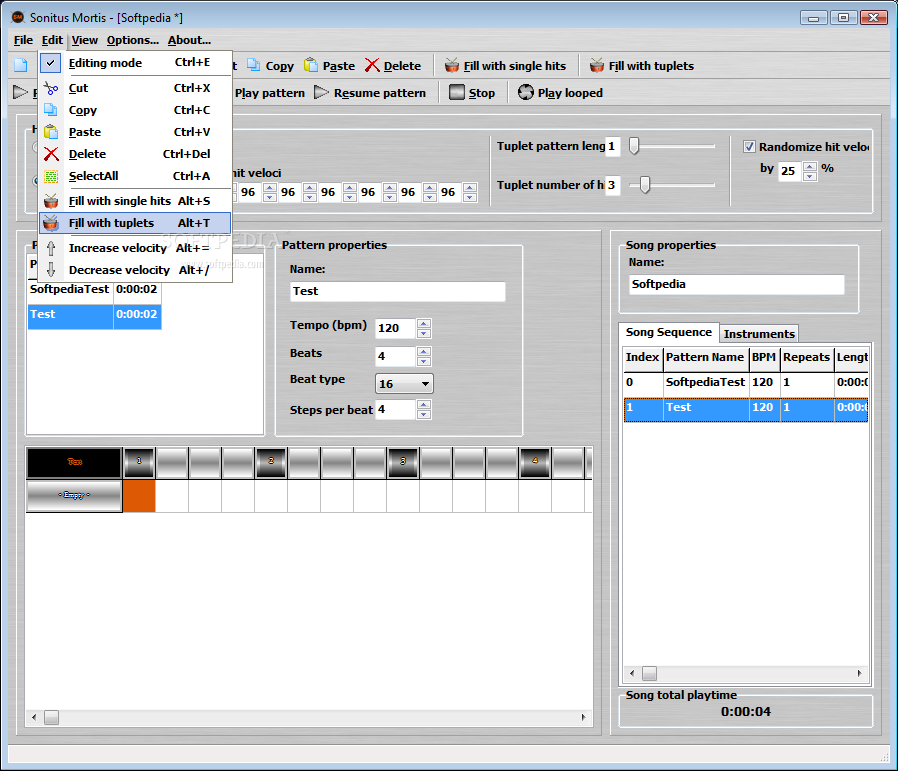898x771 pixels.
Task: Click the Pattern Name column header
Action: [706, 357]
